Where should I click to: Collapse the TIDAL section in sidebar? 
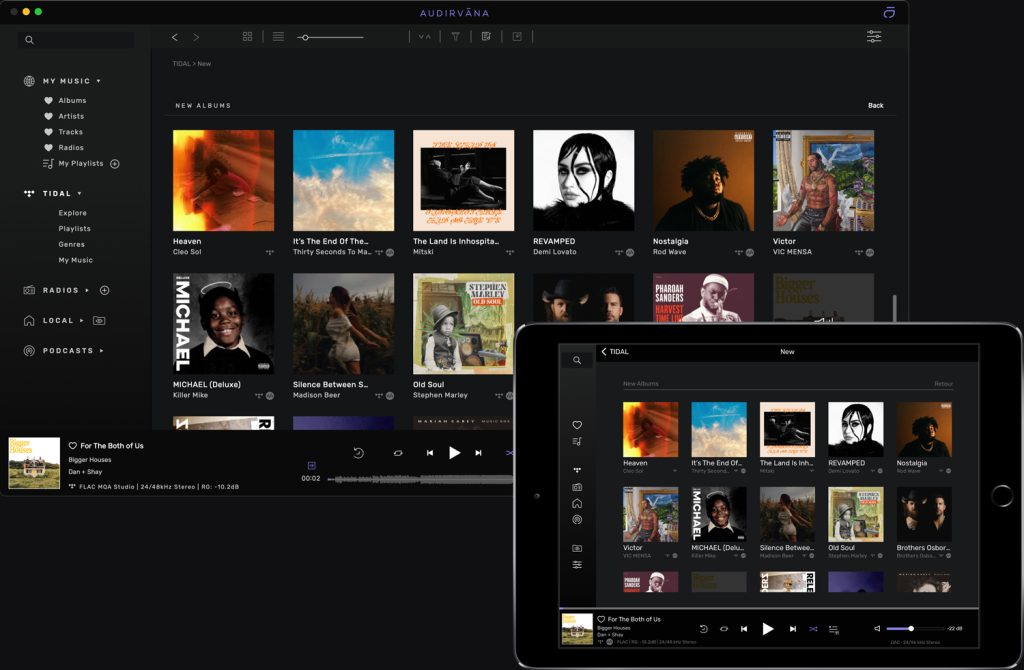(79, 194)
